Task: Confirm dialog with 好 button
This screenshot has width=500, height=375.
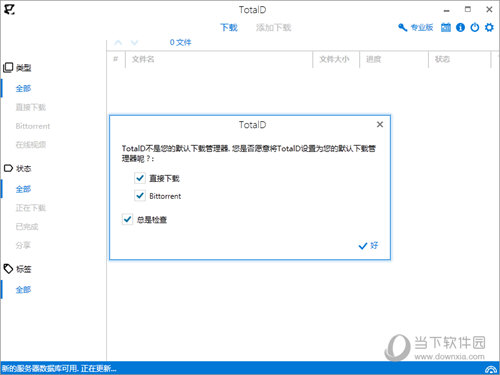Action: [368, 246]
